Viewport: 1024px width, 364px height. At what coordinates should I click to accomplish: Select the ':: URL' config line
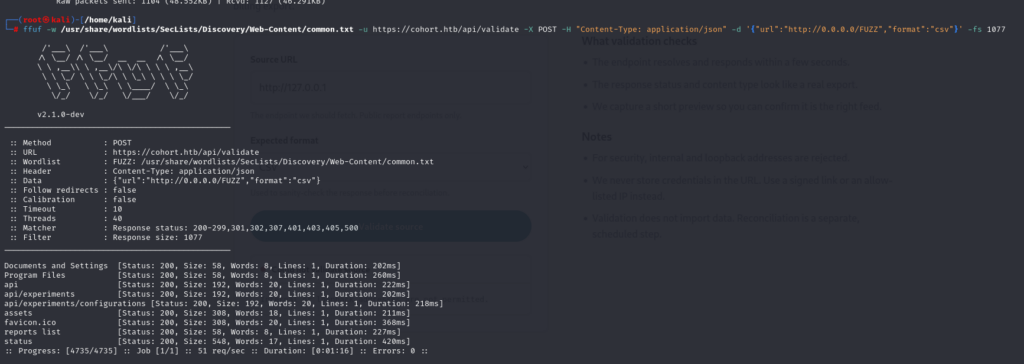[134, 152]
